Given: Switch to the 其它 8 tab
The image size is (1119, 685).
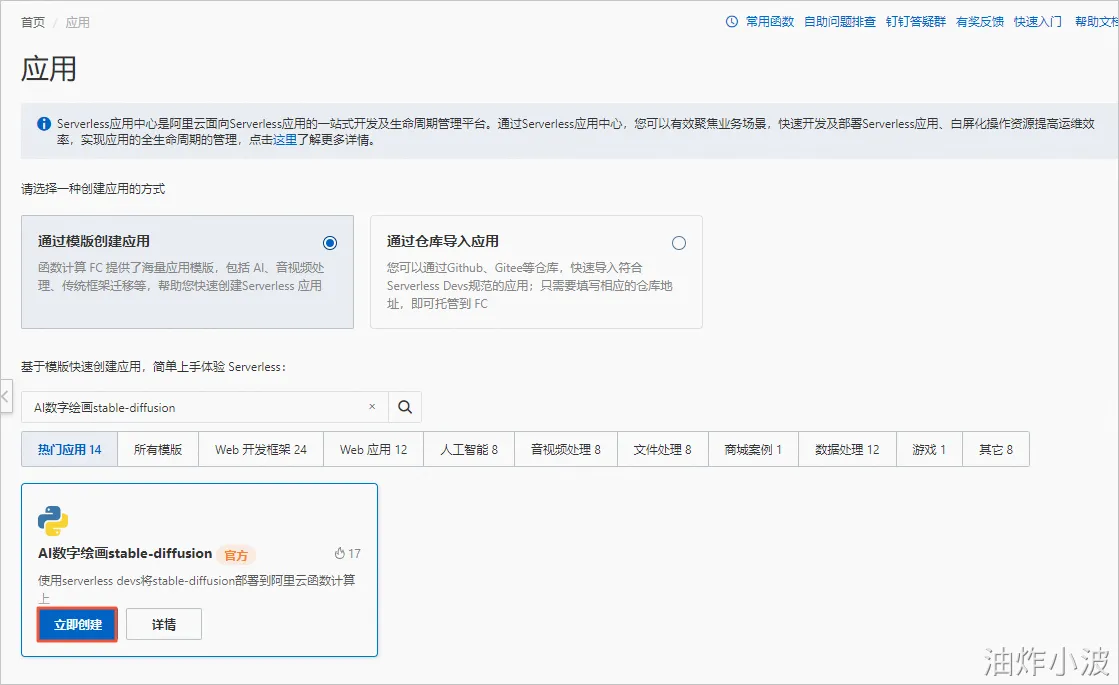Looking at the screenshot, I should 996,449.
